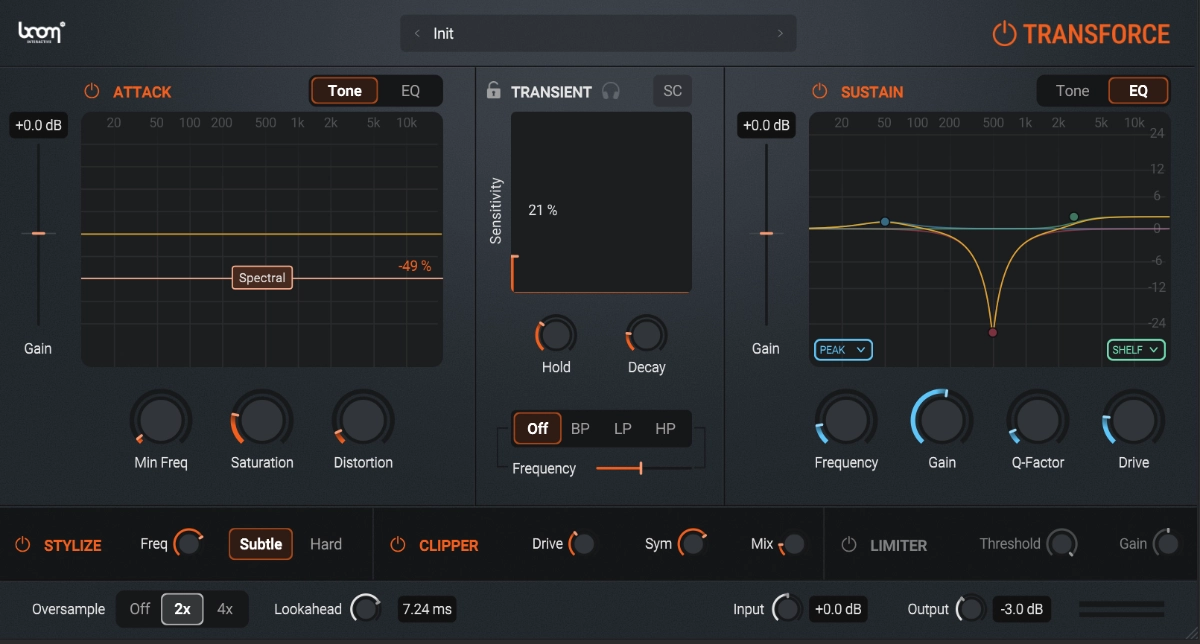Click the transient Frequency slider
Image resolution: width=1200 pixels, height=644 pixels.
(643, 467)
